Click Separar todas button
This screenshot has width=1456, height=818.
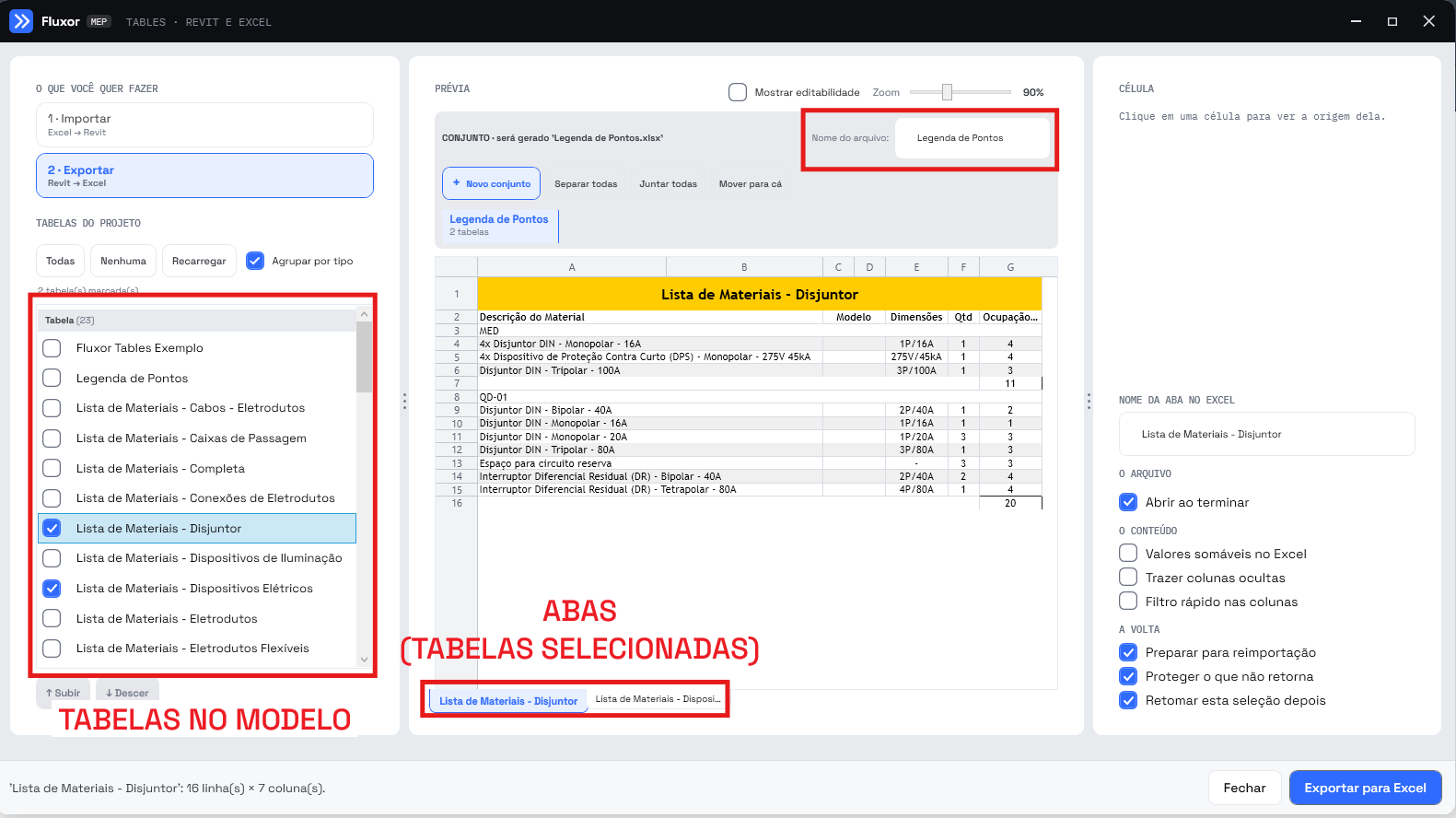(x=586, y=183)
